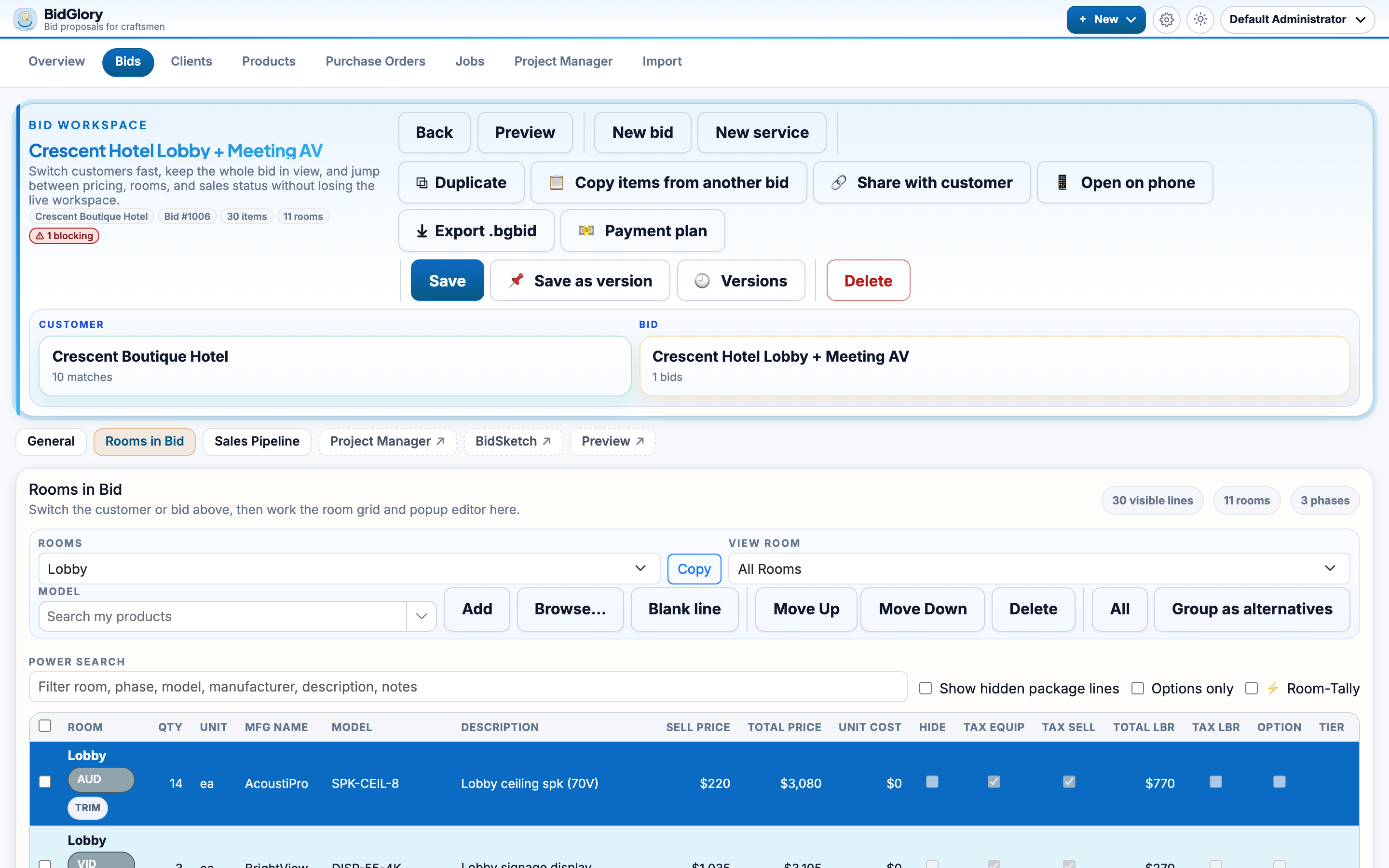This screenshot has height=868, width=1389.
Task: Open the View Room dropdown showing All Rooms
Action: pyautogui.click(x=1039, y=569)
